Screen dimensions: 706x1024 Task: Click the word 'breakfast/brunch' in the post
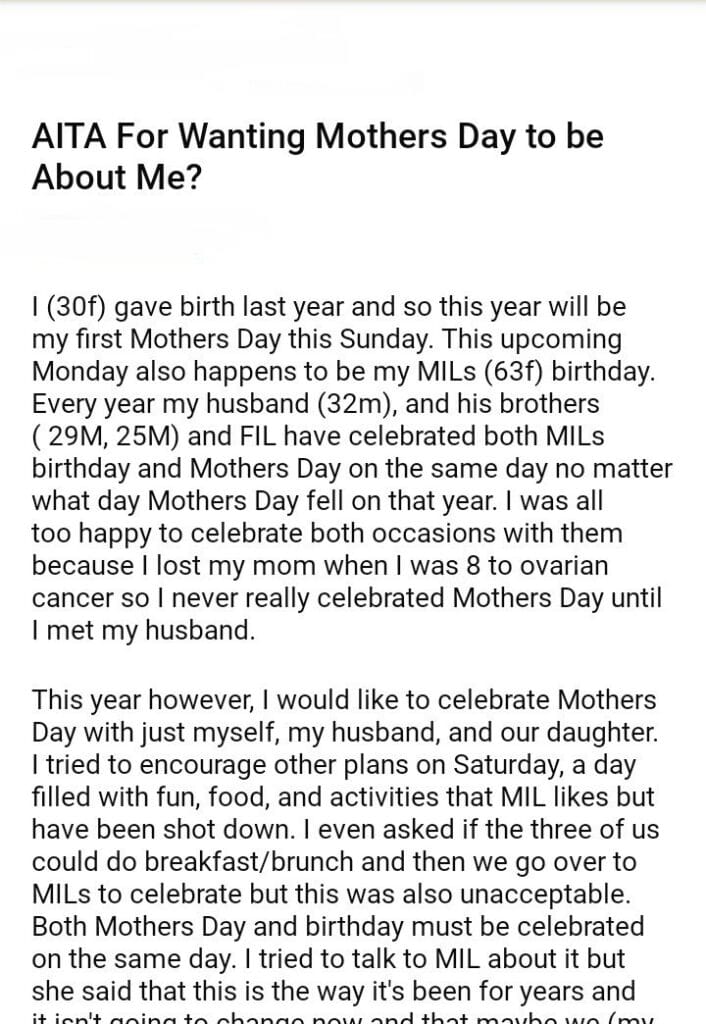point(230,861)
